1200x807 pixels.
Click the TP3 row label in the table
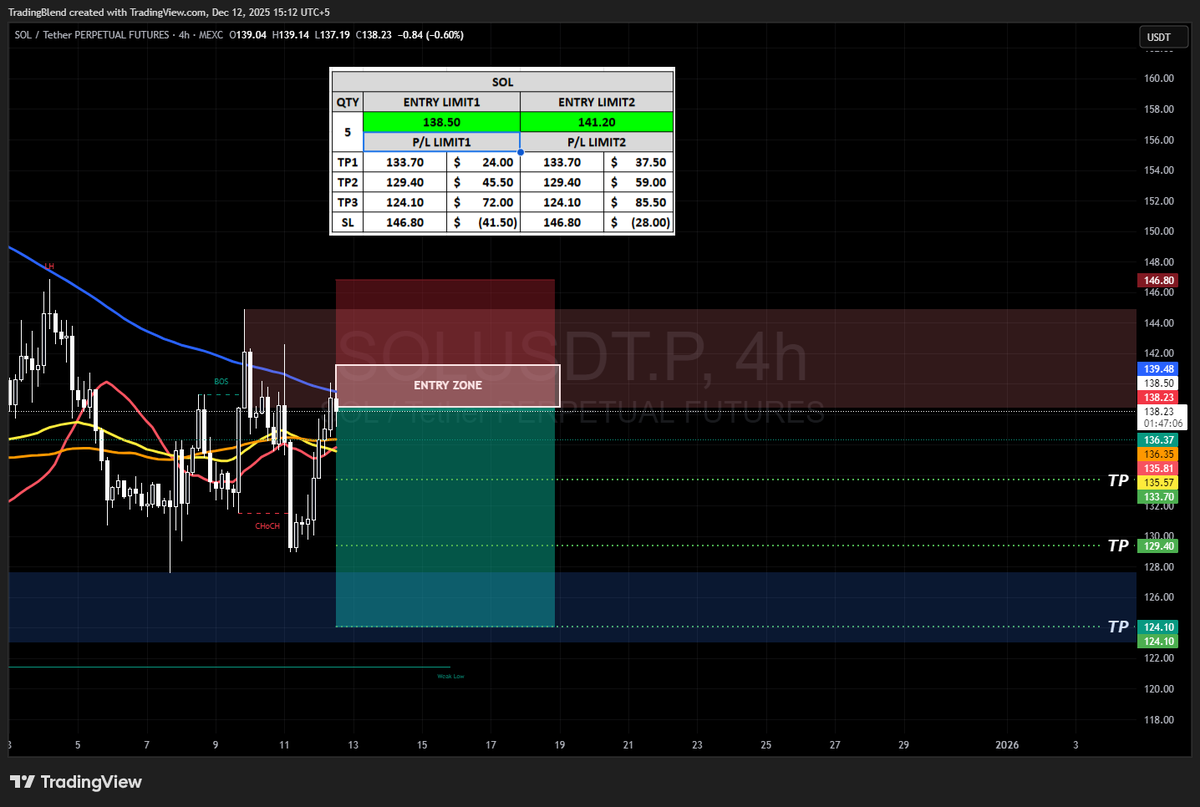click(x=347, y=203)
